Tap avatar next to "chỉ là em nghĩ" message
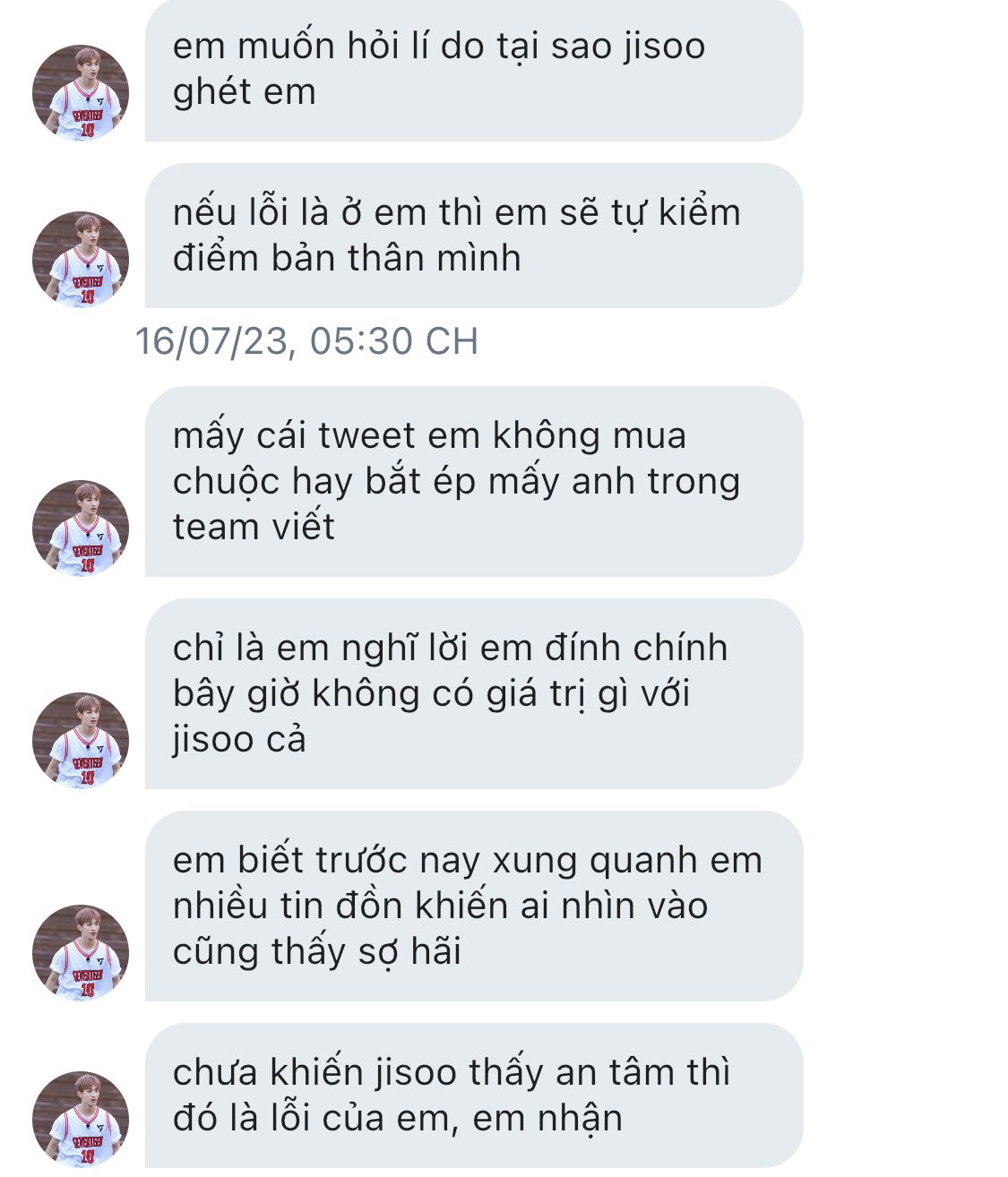Image resolution: width=1008 pixels, height=1177 pixels. pyautogui.click(x=81, y=741)
